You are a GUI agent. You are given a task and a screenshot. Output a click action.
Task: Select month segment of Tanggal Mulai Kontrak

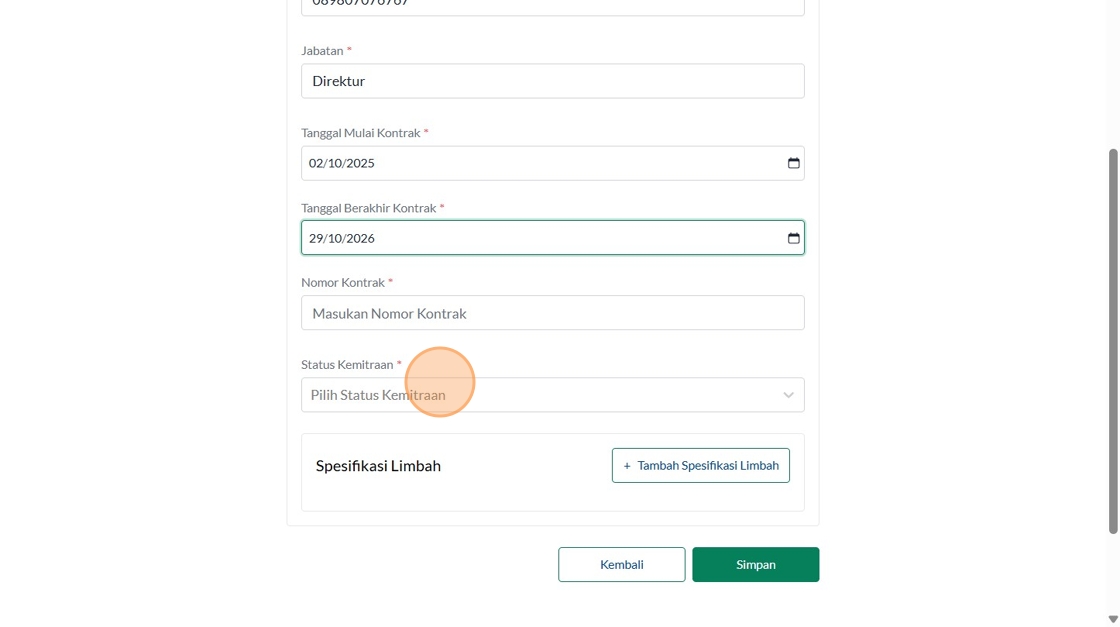coord(335,163)
